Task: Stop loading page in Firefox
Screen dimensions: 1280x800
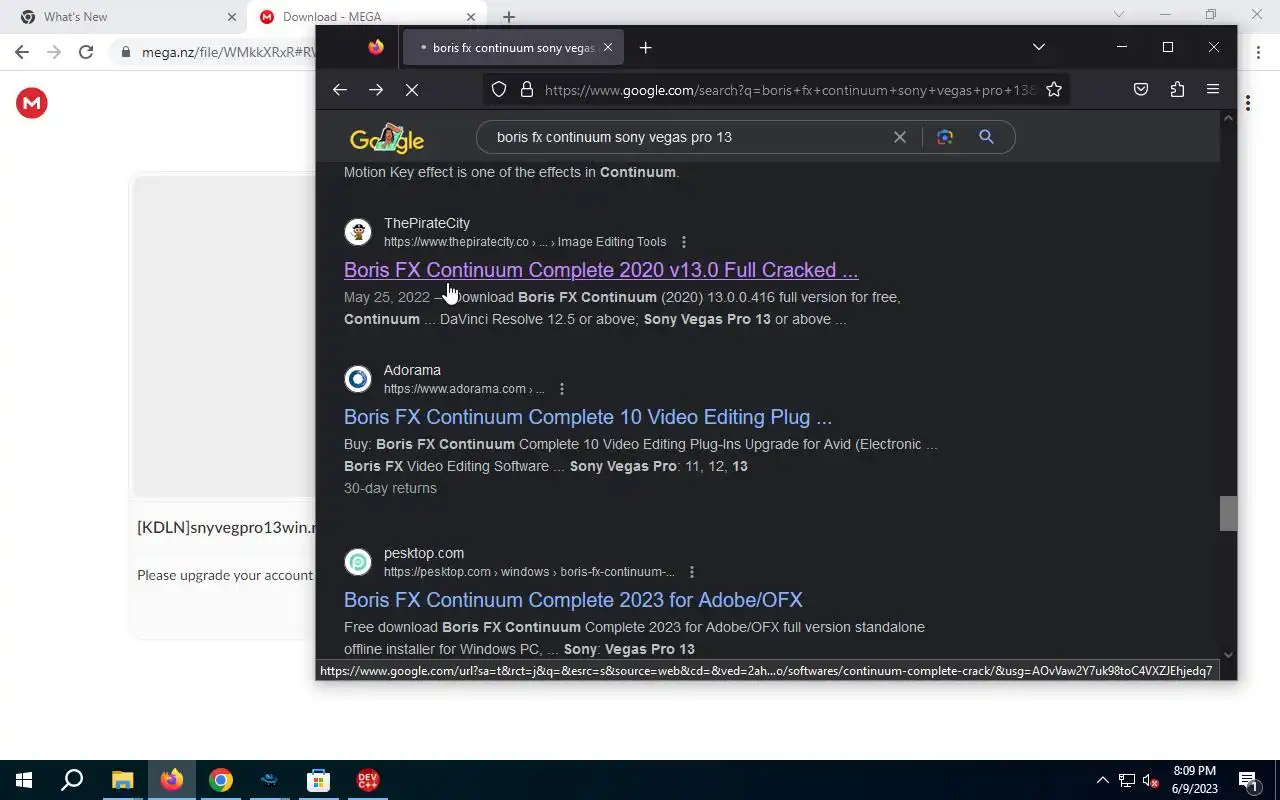Action: [x=412, y=90]
